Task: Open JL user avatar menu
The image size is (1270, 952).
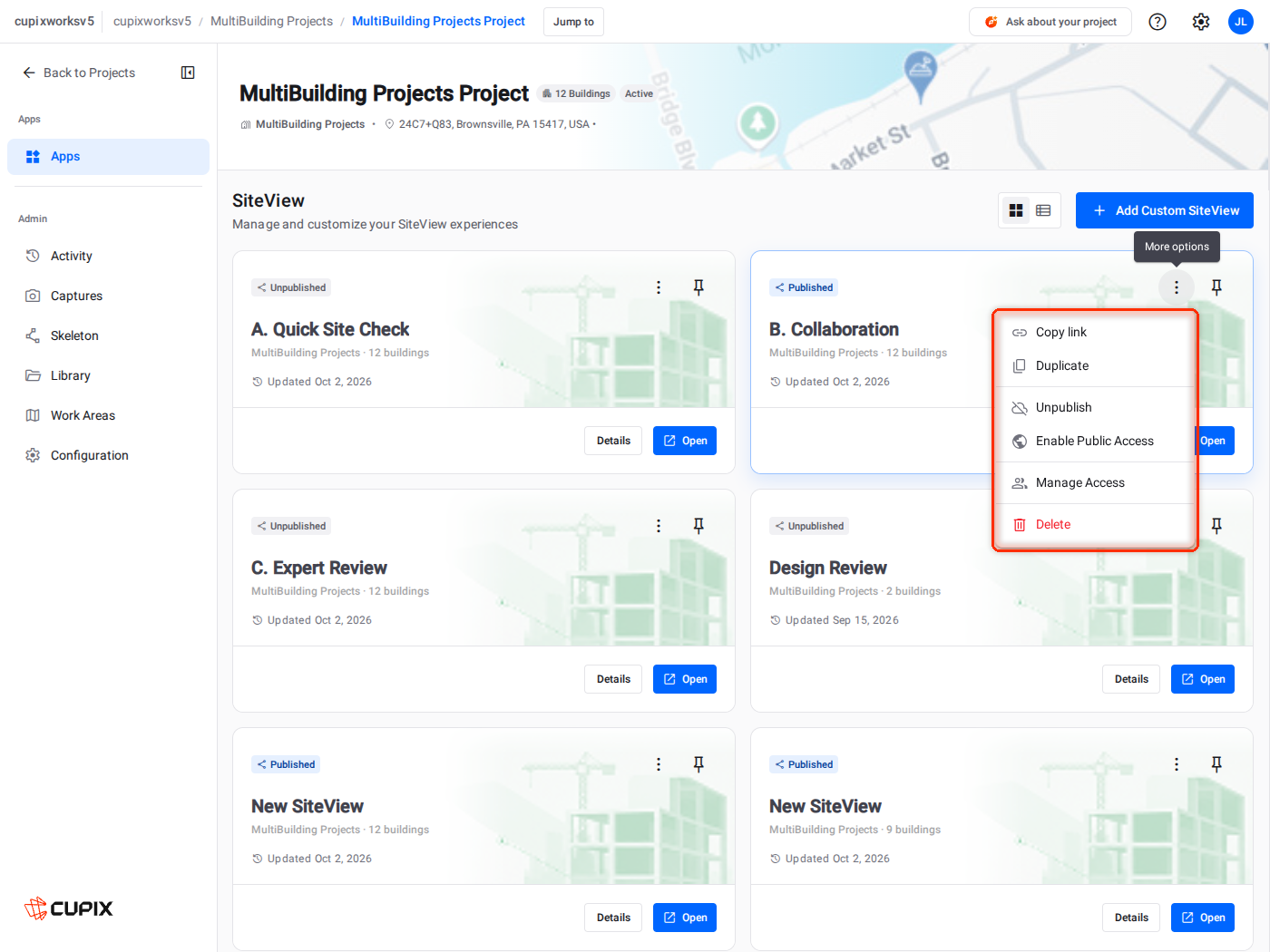Action: (1241, 22)
